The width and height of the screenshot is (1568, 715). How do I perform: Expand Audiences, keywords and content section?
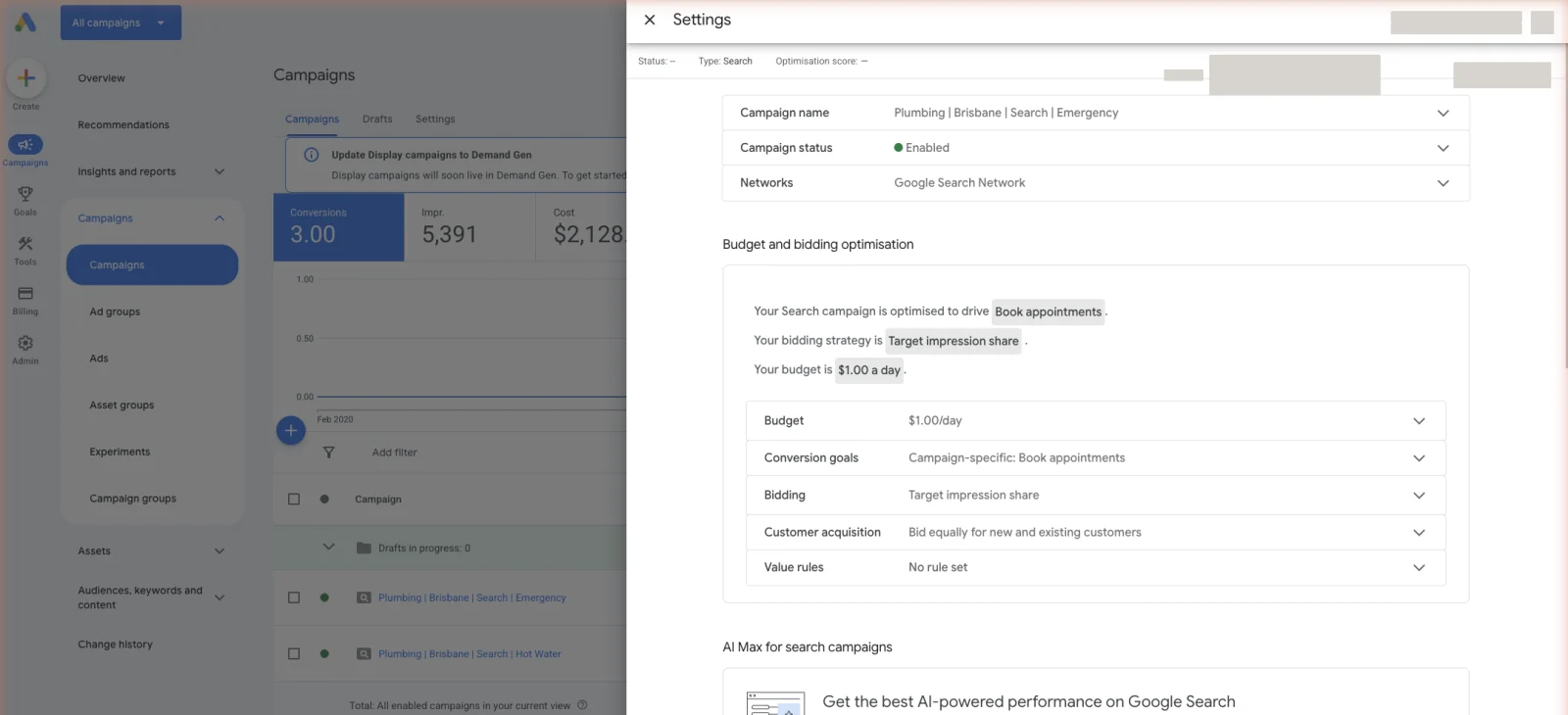click(220, 597)
